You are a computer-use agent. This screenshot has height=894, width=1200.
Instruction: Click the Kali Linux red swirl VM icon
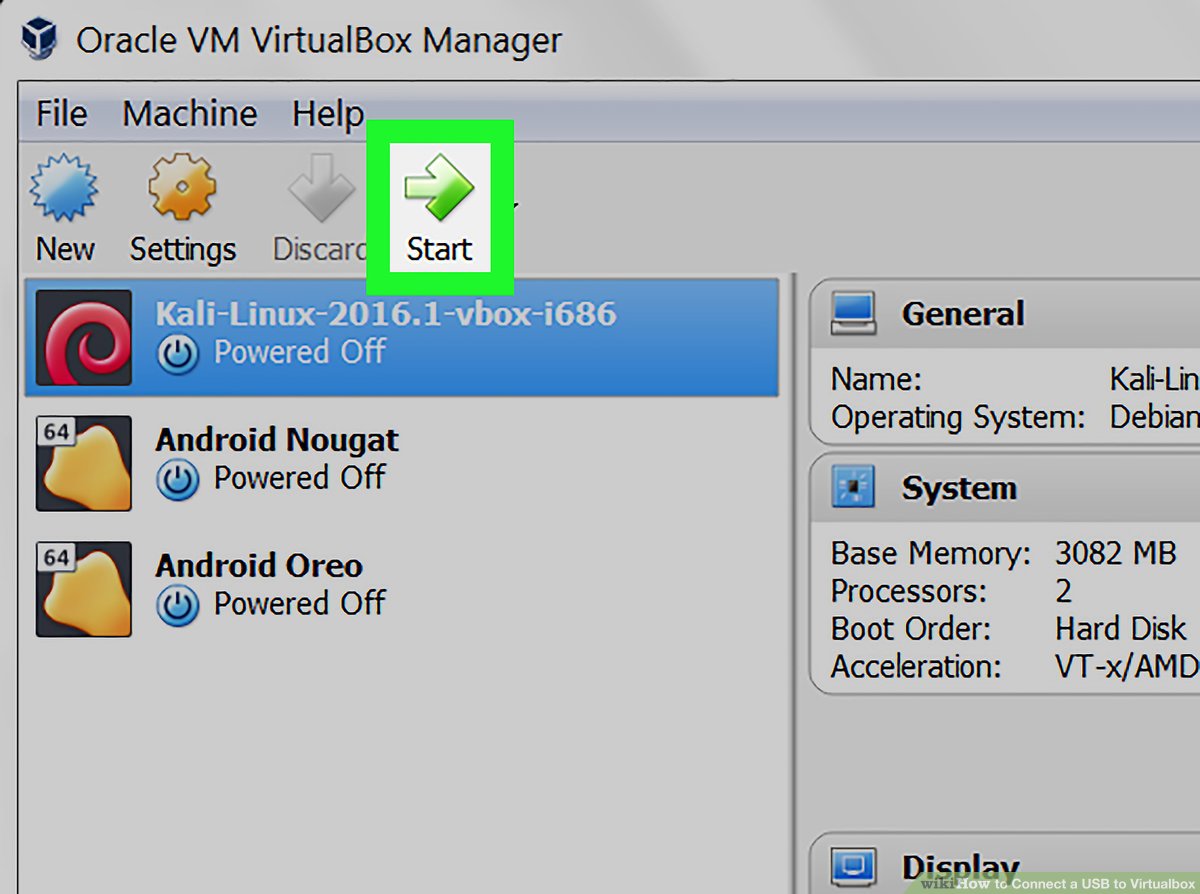83,337
